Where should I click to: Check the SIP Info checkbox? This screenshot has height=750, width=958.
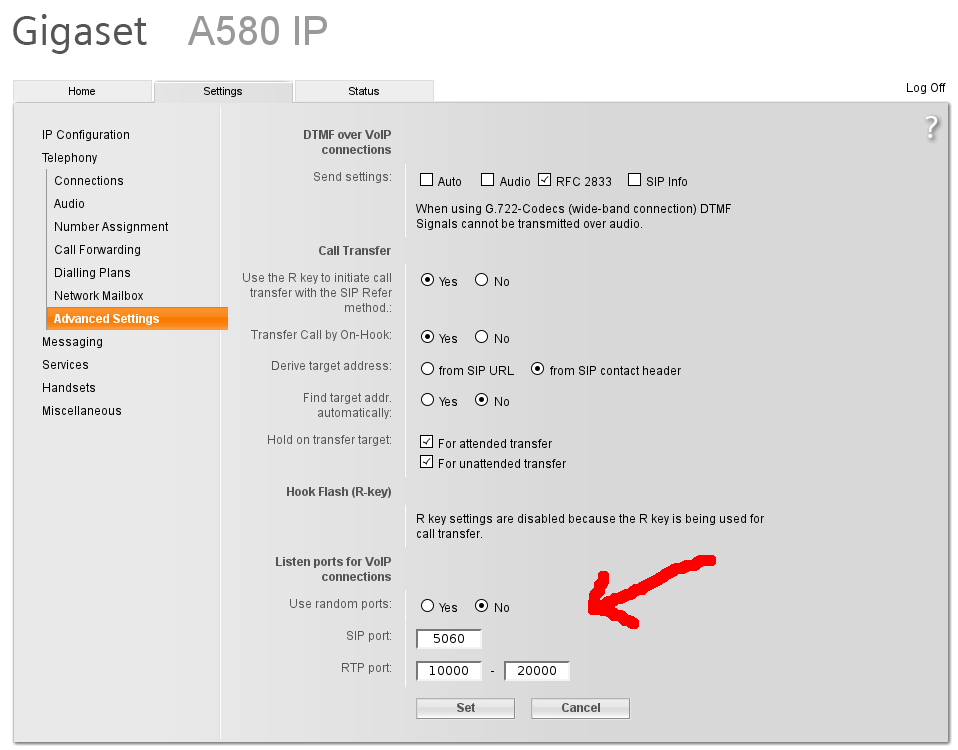pos(634,181)
